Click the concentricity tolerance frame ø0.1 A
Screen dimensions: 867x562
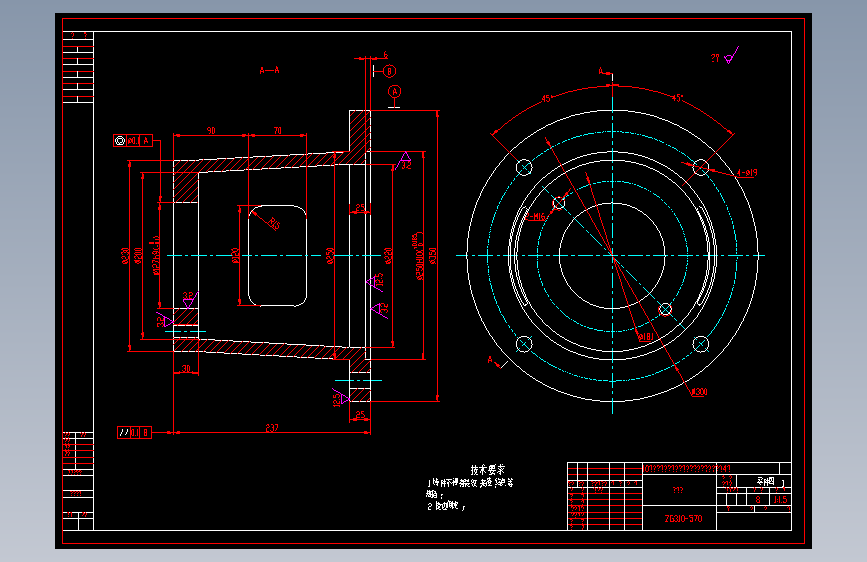click(133, 140)
